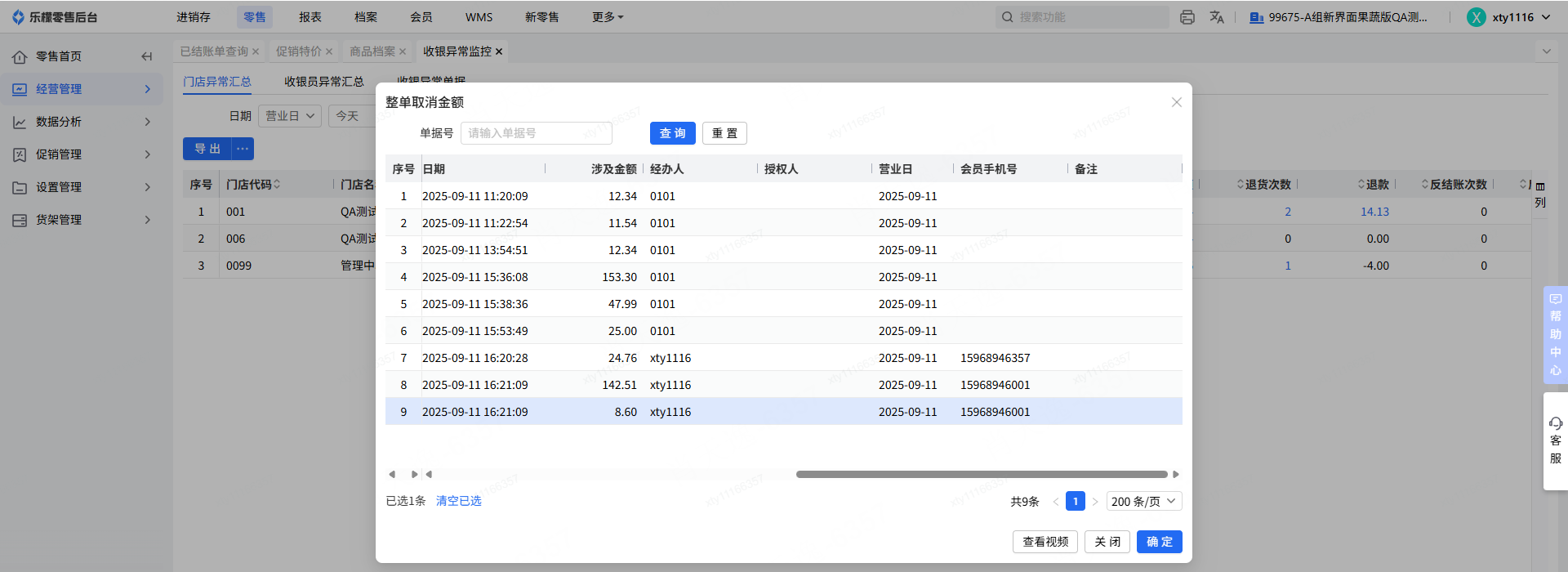
Task: Switch to 门店异常汇总 tab
Action: pos(217,82)
